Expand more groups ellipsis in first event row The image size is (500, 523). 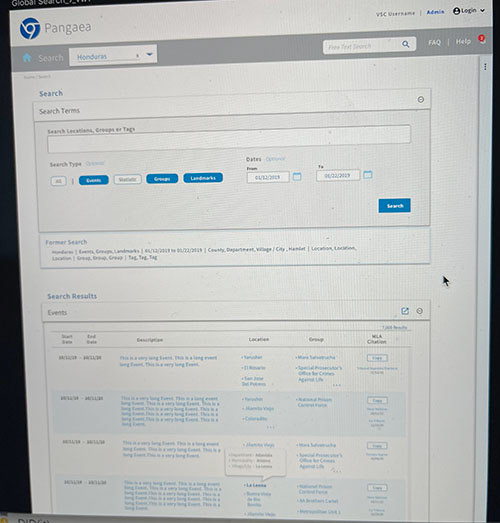coord(337,385)
